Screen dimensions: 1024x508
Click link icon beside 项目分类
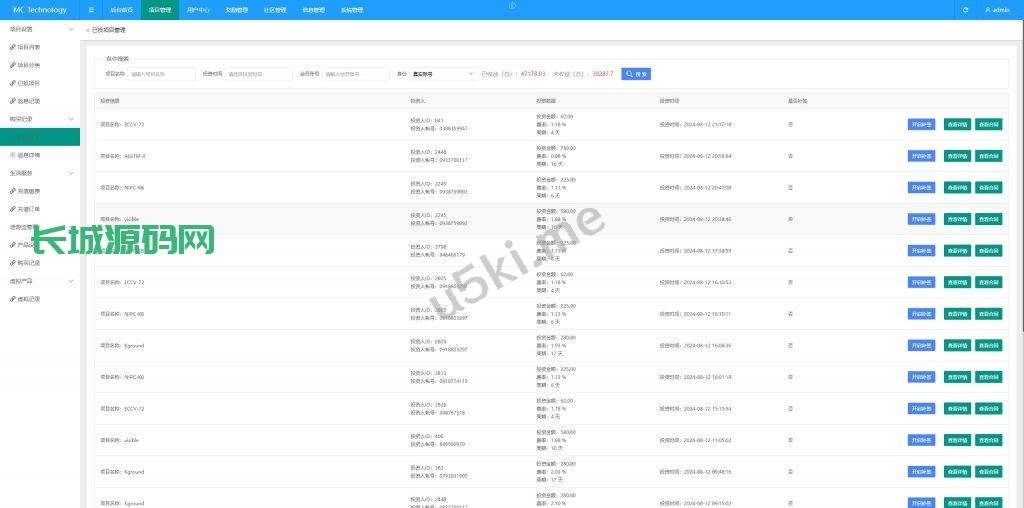tap(13, 65)
